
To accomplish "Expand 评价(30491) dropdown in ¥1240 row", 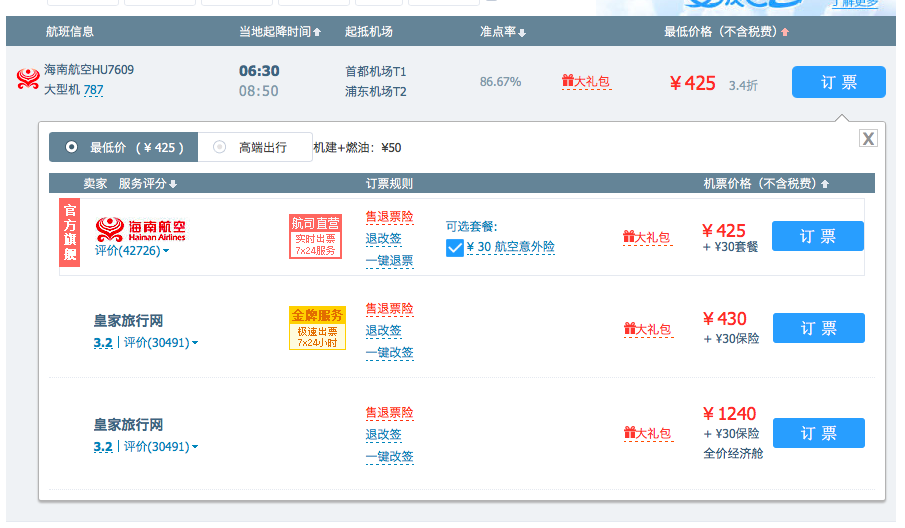I will coord(161,447).
